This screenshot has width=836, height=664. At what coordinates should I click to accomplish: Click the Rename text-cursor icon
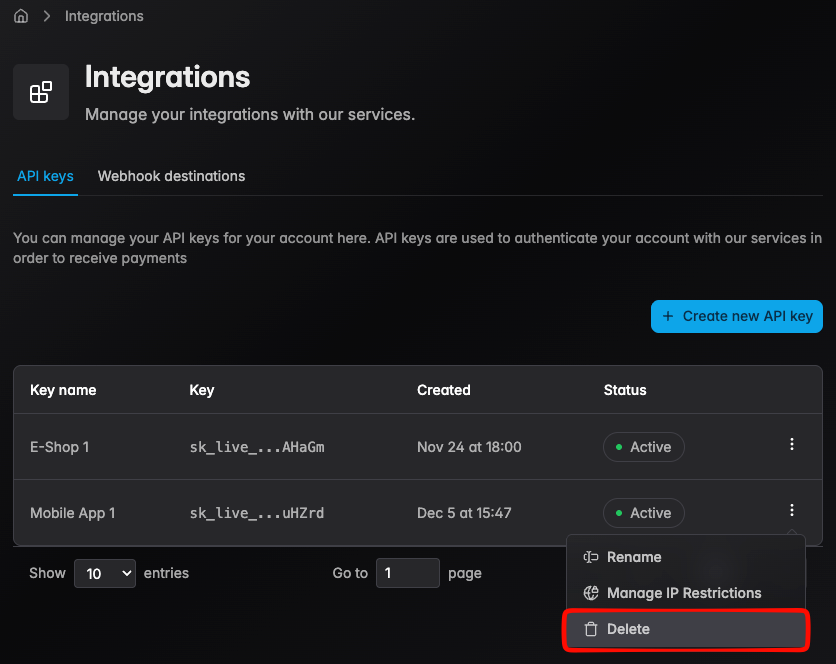[591, 557]
